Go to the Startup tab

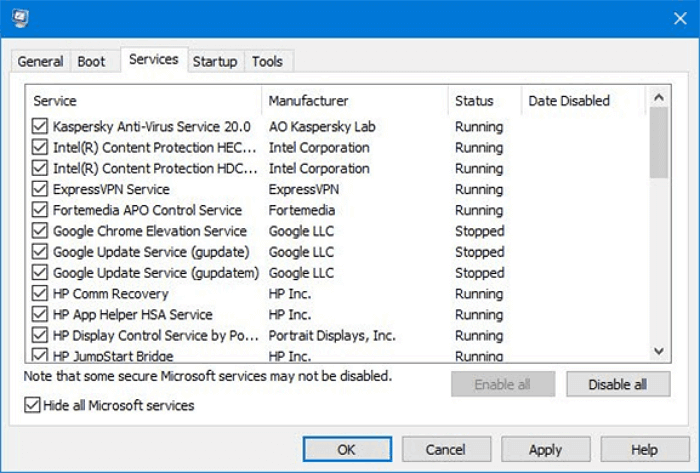coord(215,61)
